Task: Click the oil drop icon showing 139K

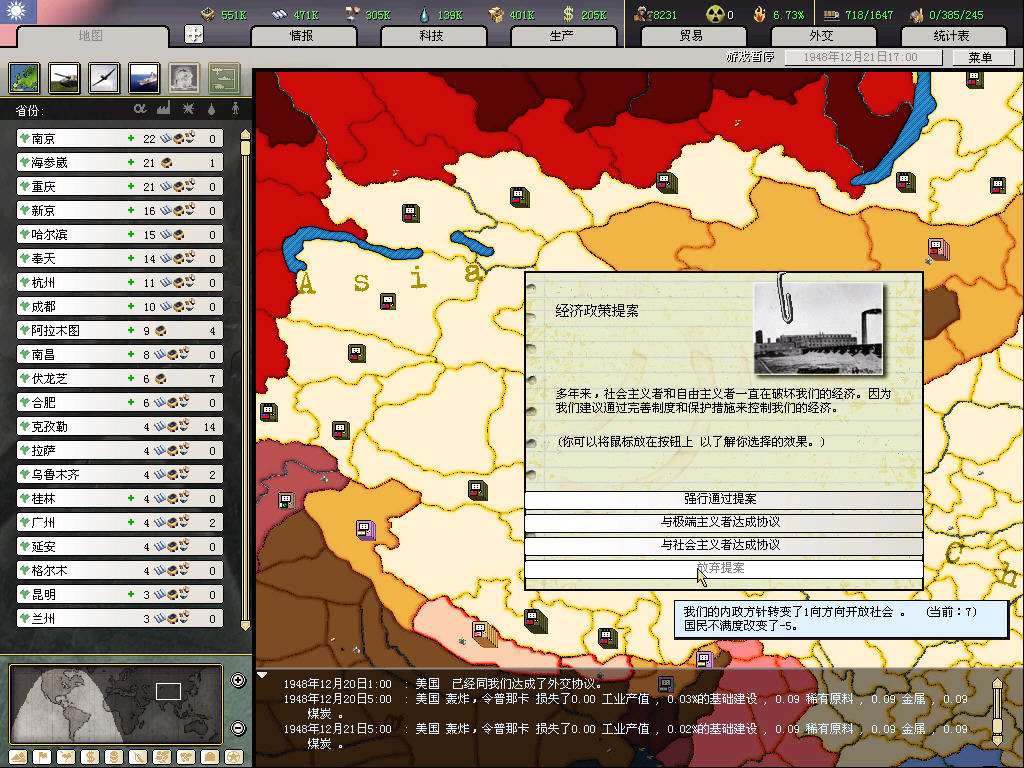Action: [x=425, y=14]
